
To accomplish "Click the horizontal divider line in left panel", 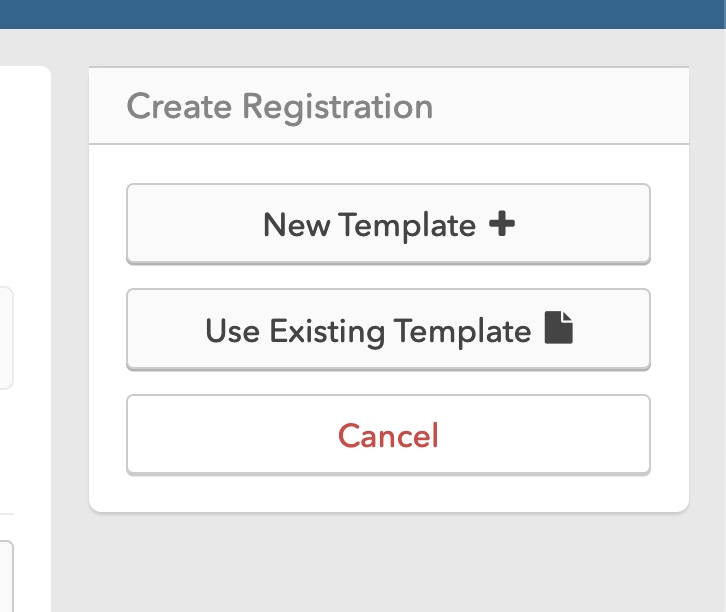I will coord(6,514).
